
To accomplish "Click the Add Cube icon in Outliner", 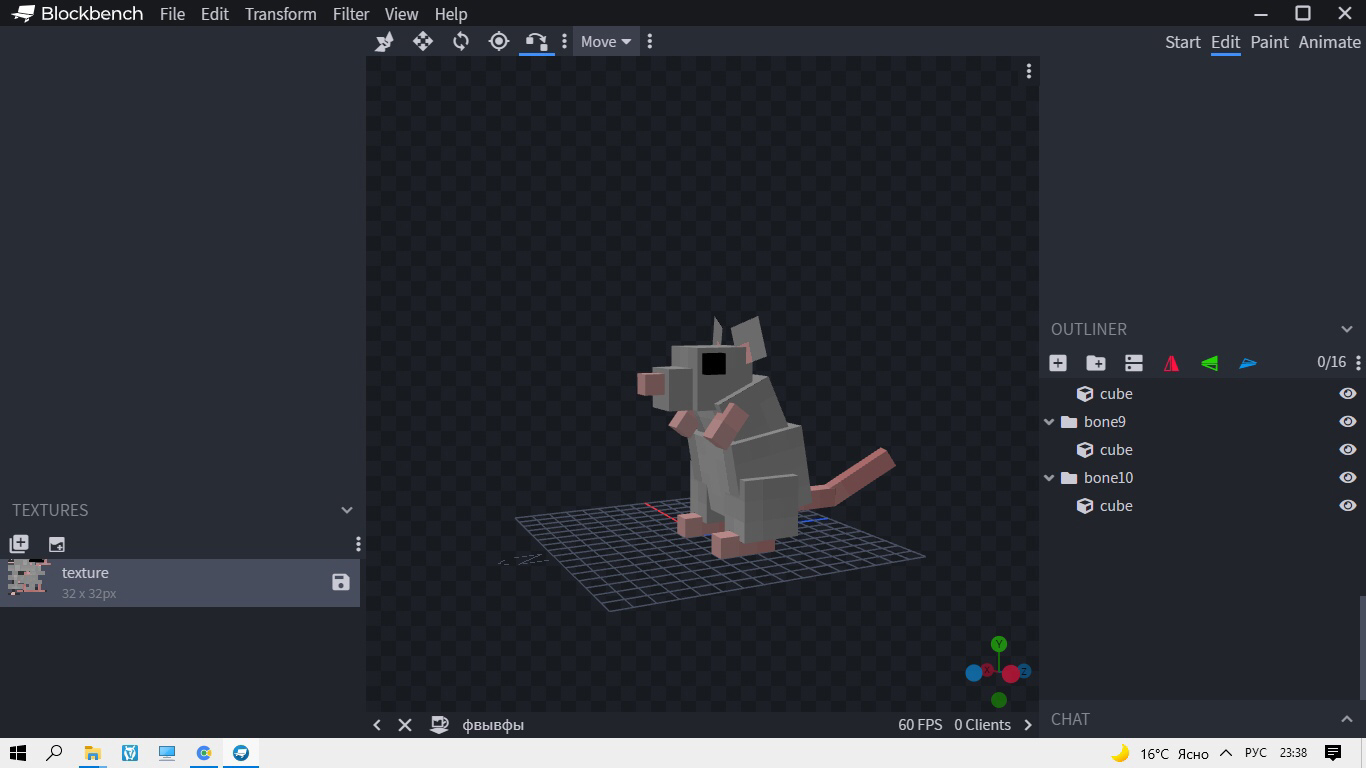I will [1058, 363].
